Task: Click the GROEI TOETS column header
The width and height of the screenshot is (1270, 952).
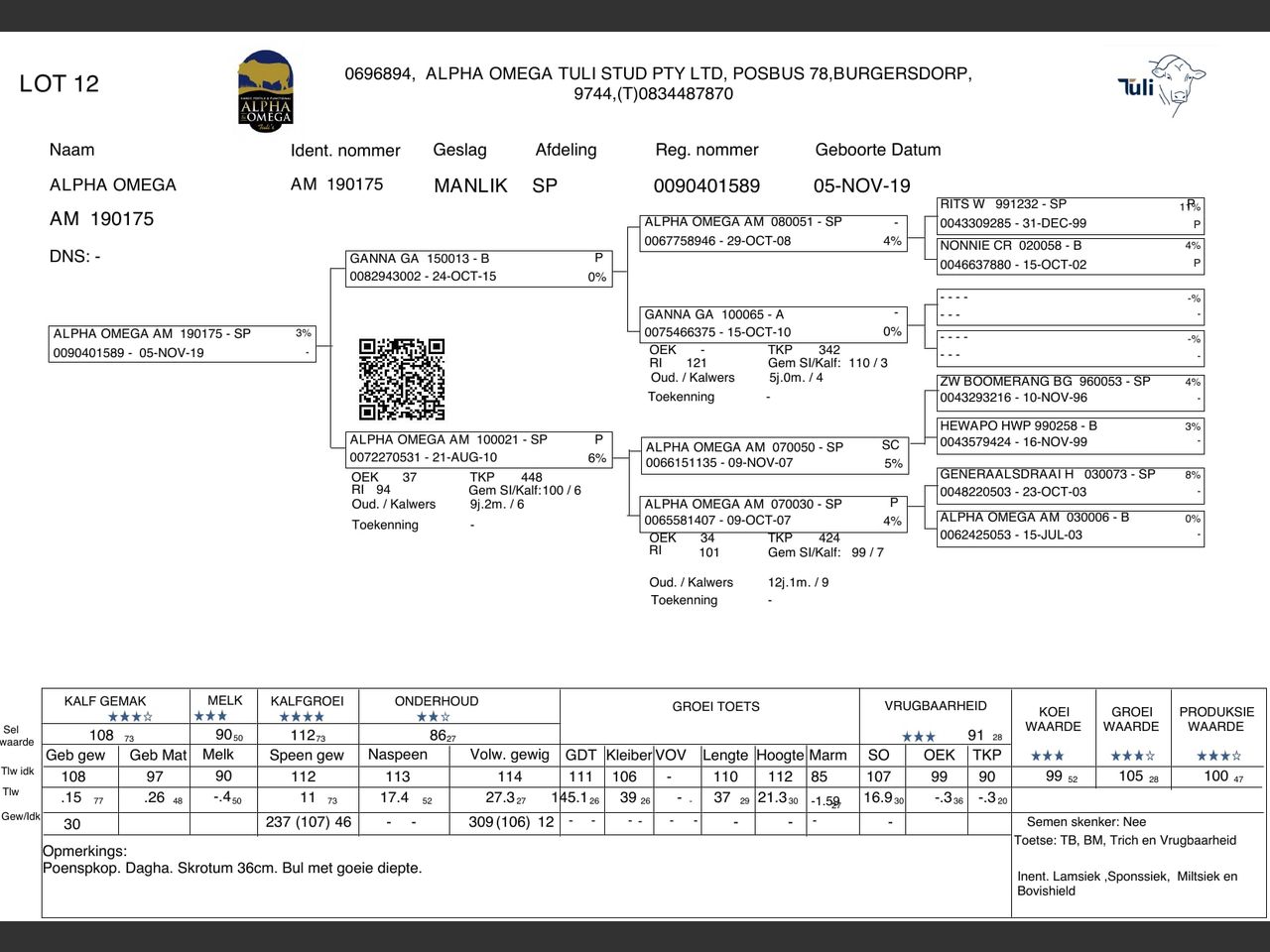Action: click(715, 707)
